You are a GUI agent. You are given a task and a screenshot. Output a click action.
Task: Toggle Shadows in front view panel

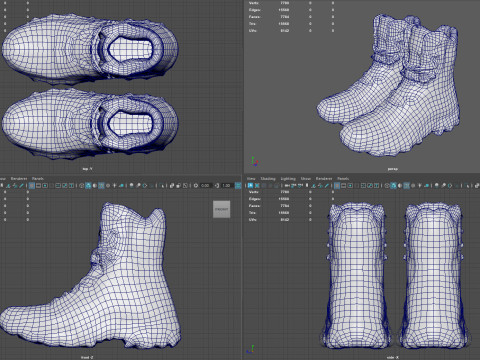[x=121, y=185]
